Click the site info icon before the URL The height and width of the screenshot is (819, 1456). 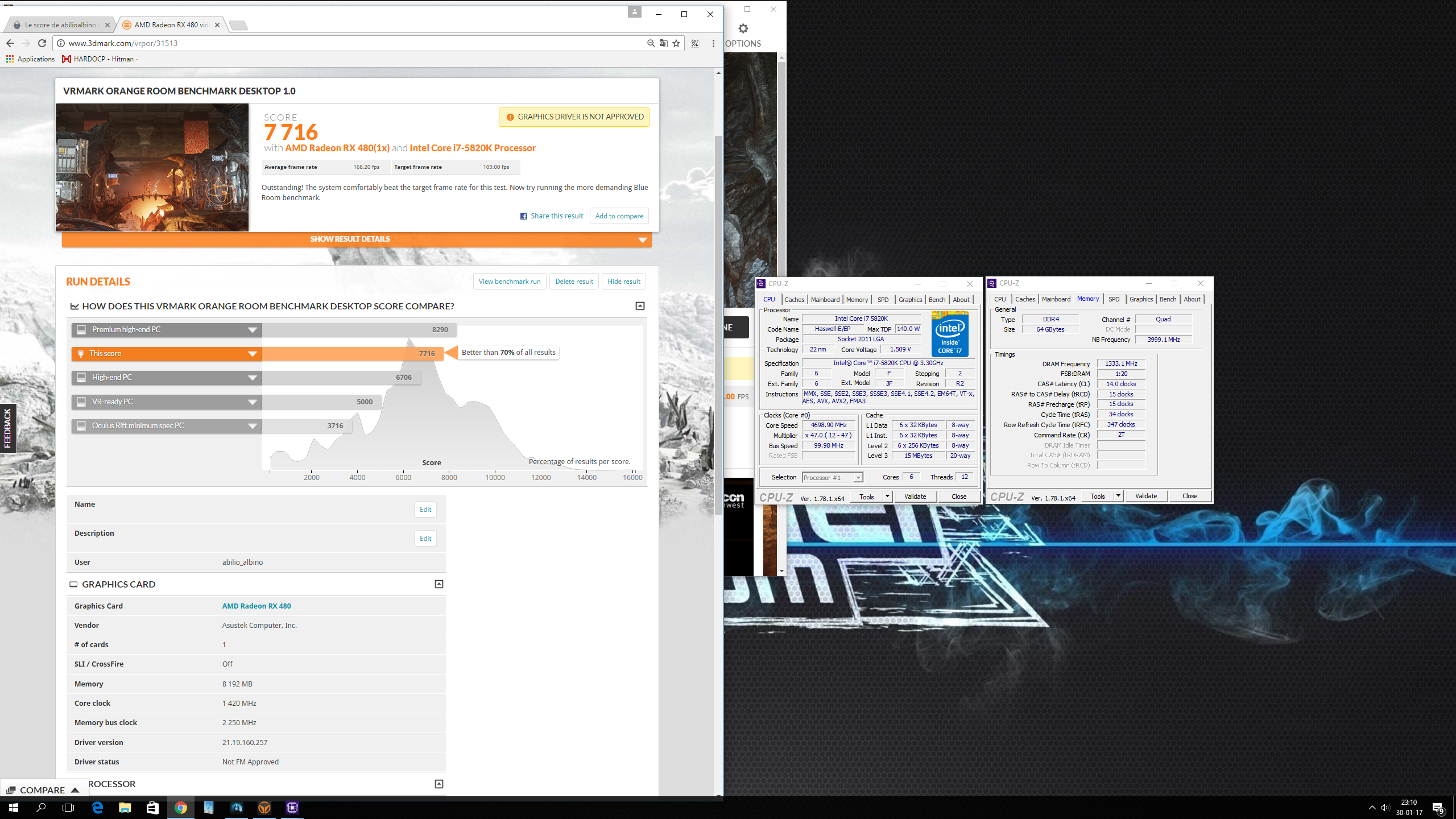(x=60, y=43)
